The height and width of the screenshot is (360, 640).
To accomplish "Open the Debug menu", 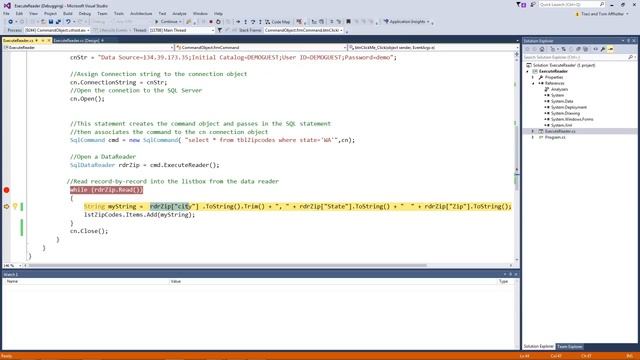I will (x=84, y=13).
